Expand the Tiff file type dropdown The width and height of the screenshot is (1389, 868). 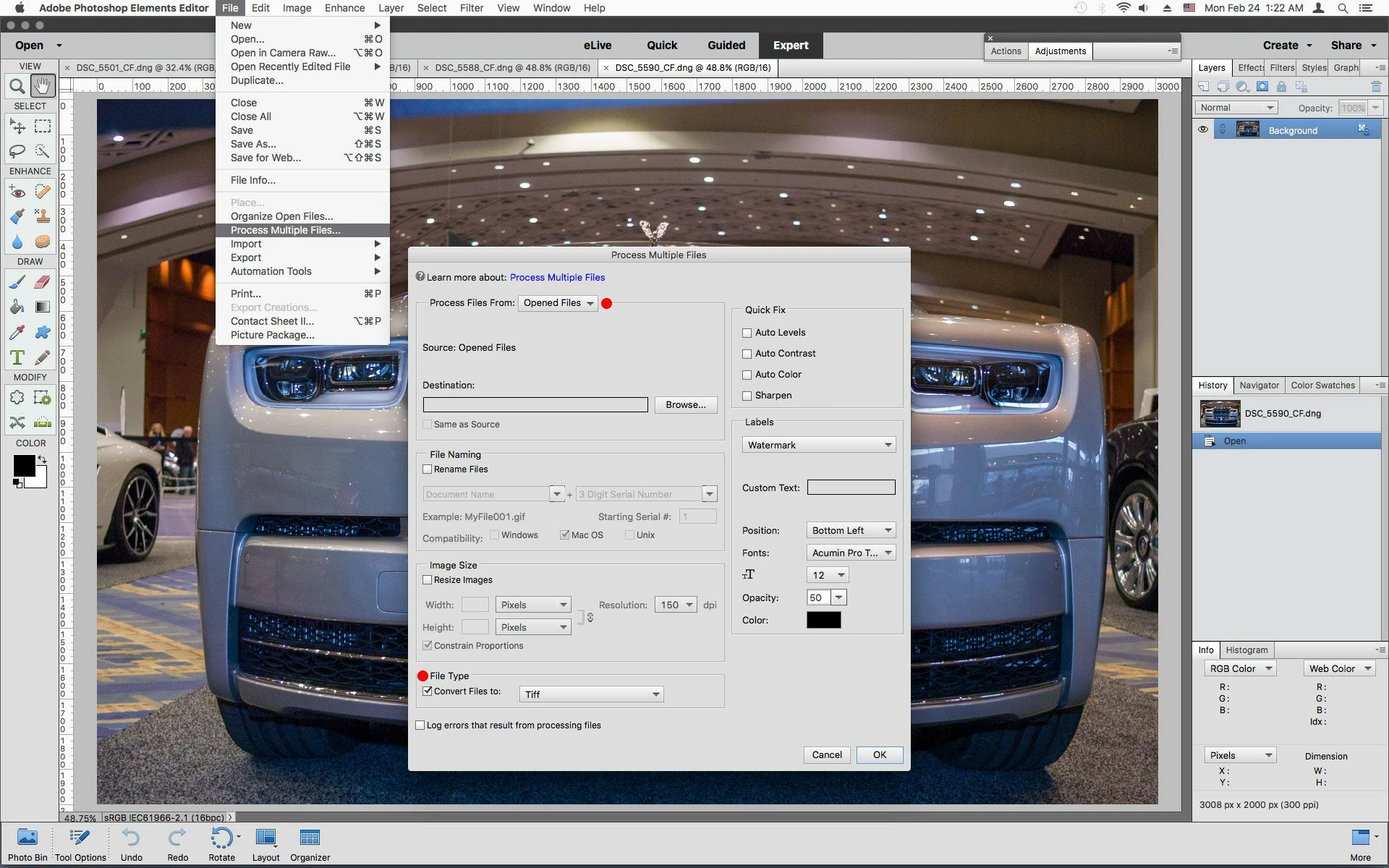tap(591, 694)
